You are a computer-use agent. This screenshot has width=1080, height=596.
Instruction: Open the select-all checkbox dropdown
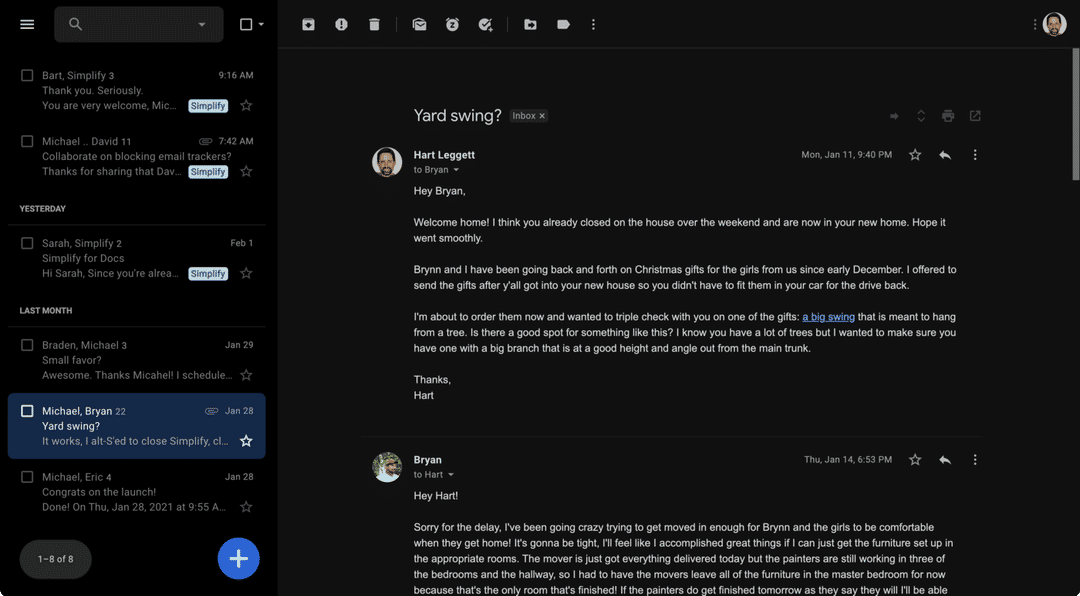(261, 24)
